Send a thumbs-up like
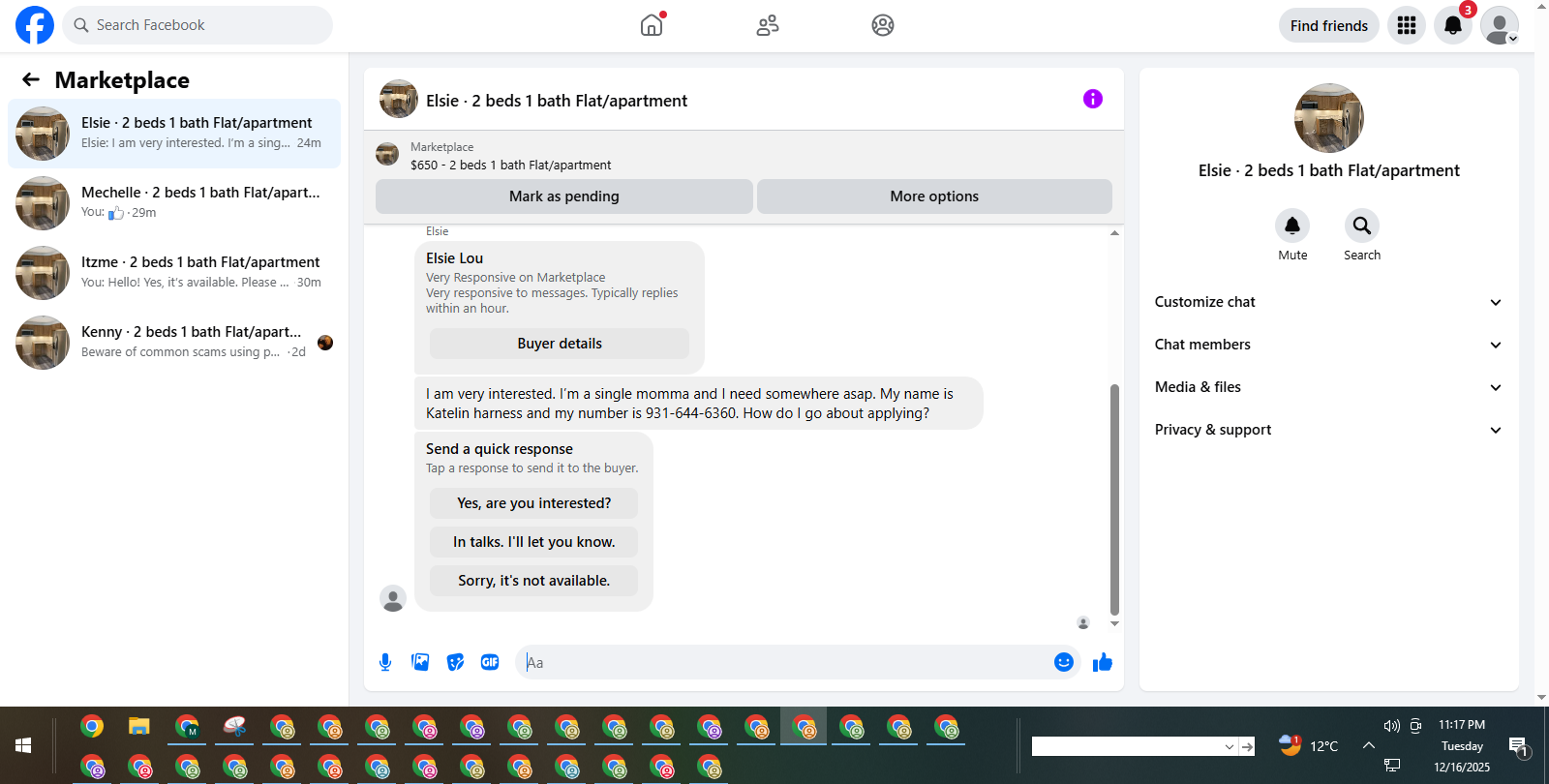1549x784 pixels. [1103, 662]
